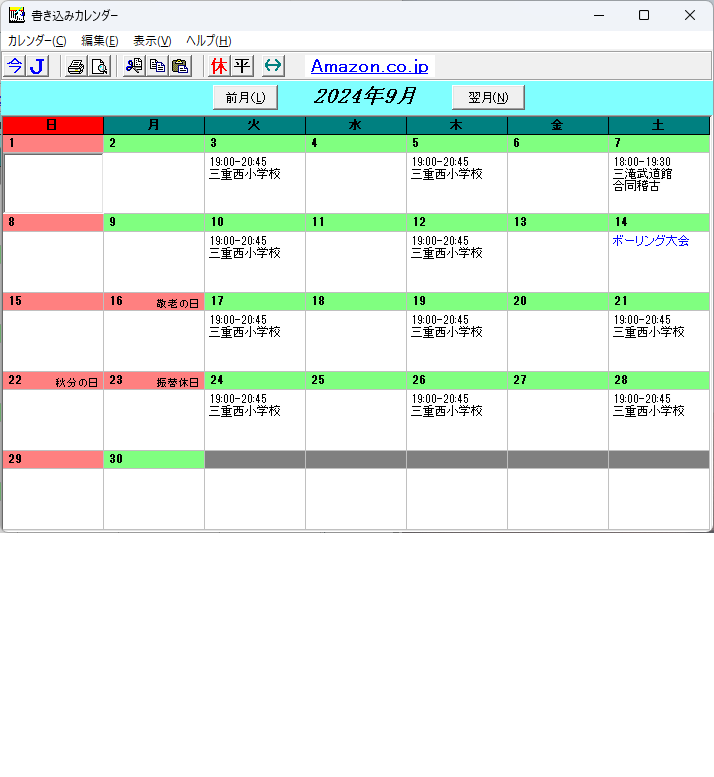Viewport: 714px width, 777px height.
Task: Open the Amazon.co.jp link
Action: click(x=369, y=66)
